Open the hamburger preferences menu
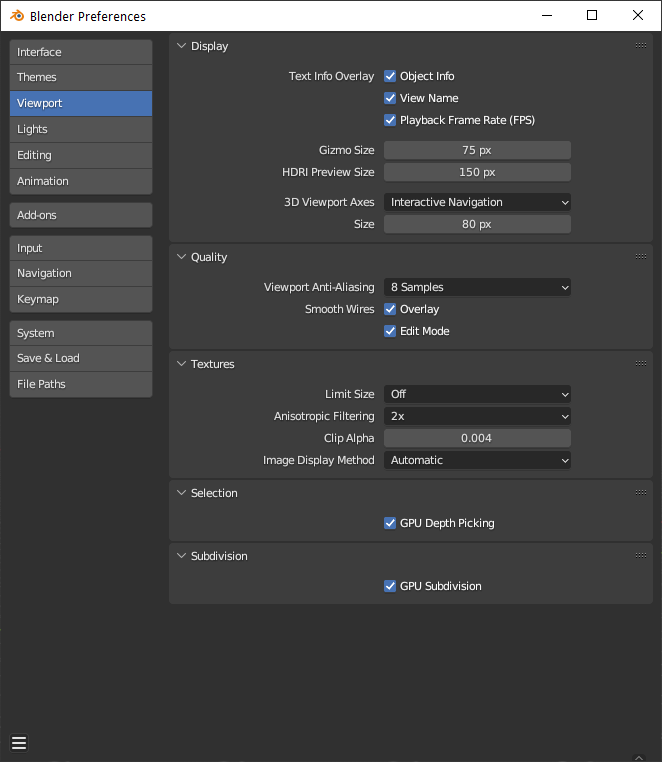 19,743
